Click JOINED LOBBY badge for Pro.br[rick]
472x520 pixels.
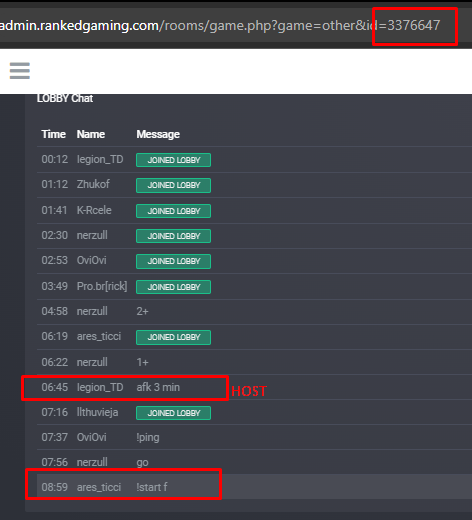(173, 287)
